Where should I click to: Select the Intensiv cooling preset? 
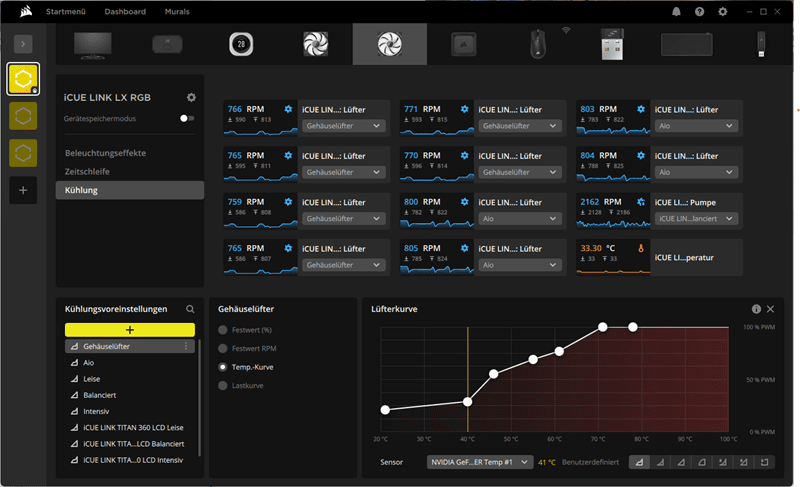point(130,412)
